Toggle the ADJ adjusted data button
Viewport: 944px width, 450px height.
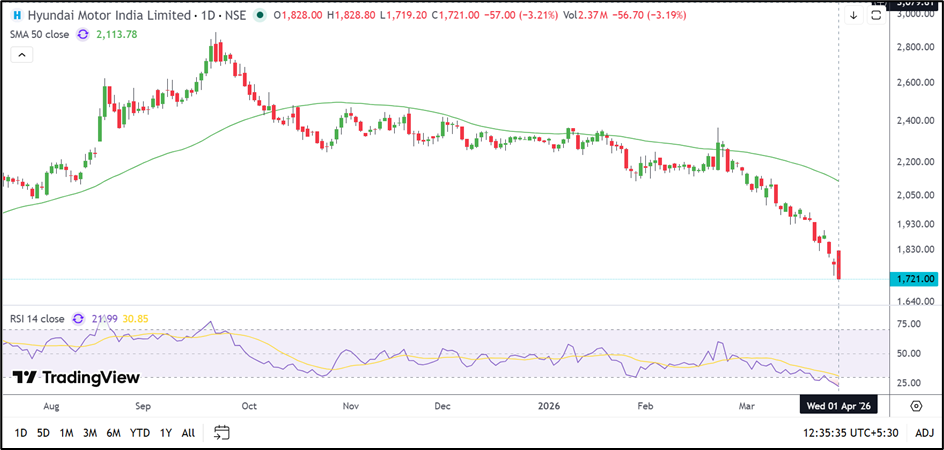coord(925,433)
